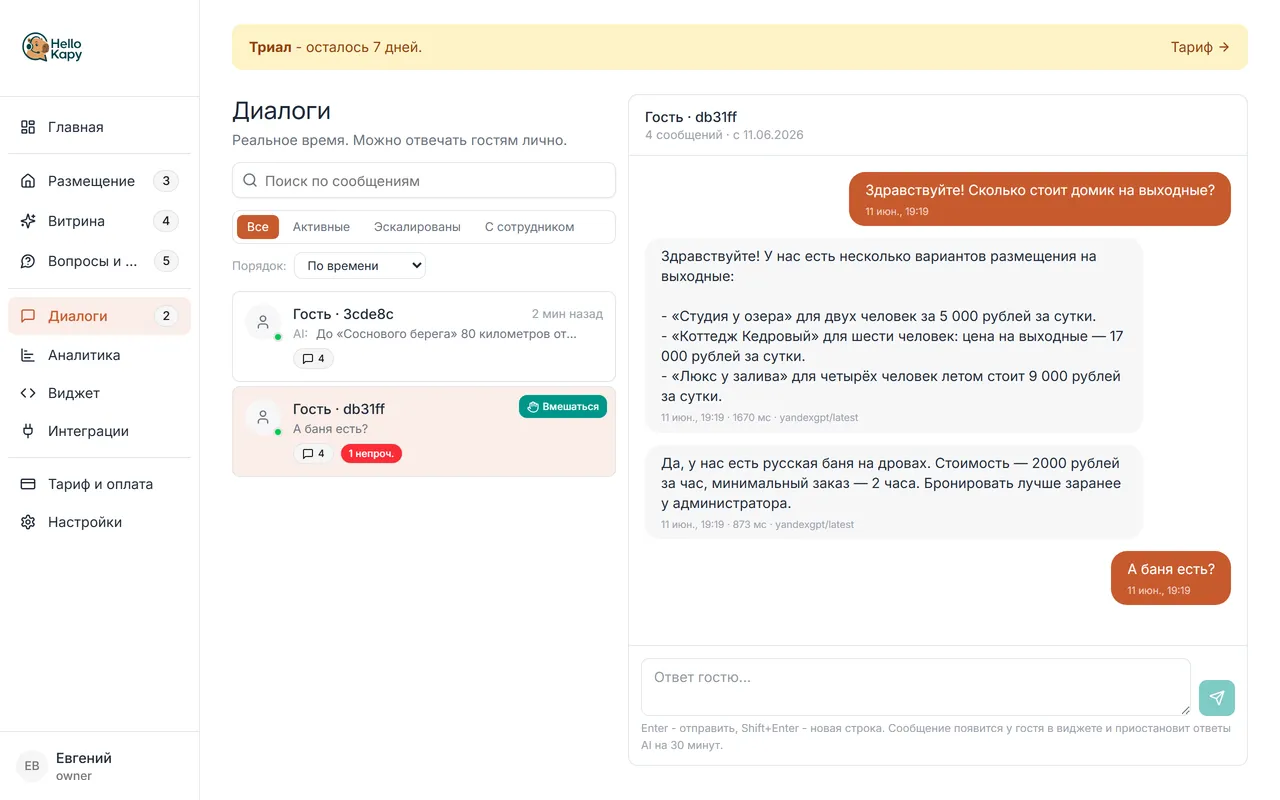
Task: Open Виджет code icon in sidebar
Action: [28, 393]
